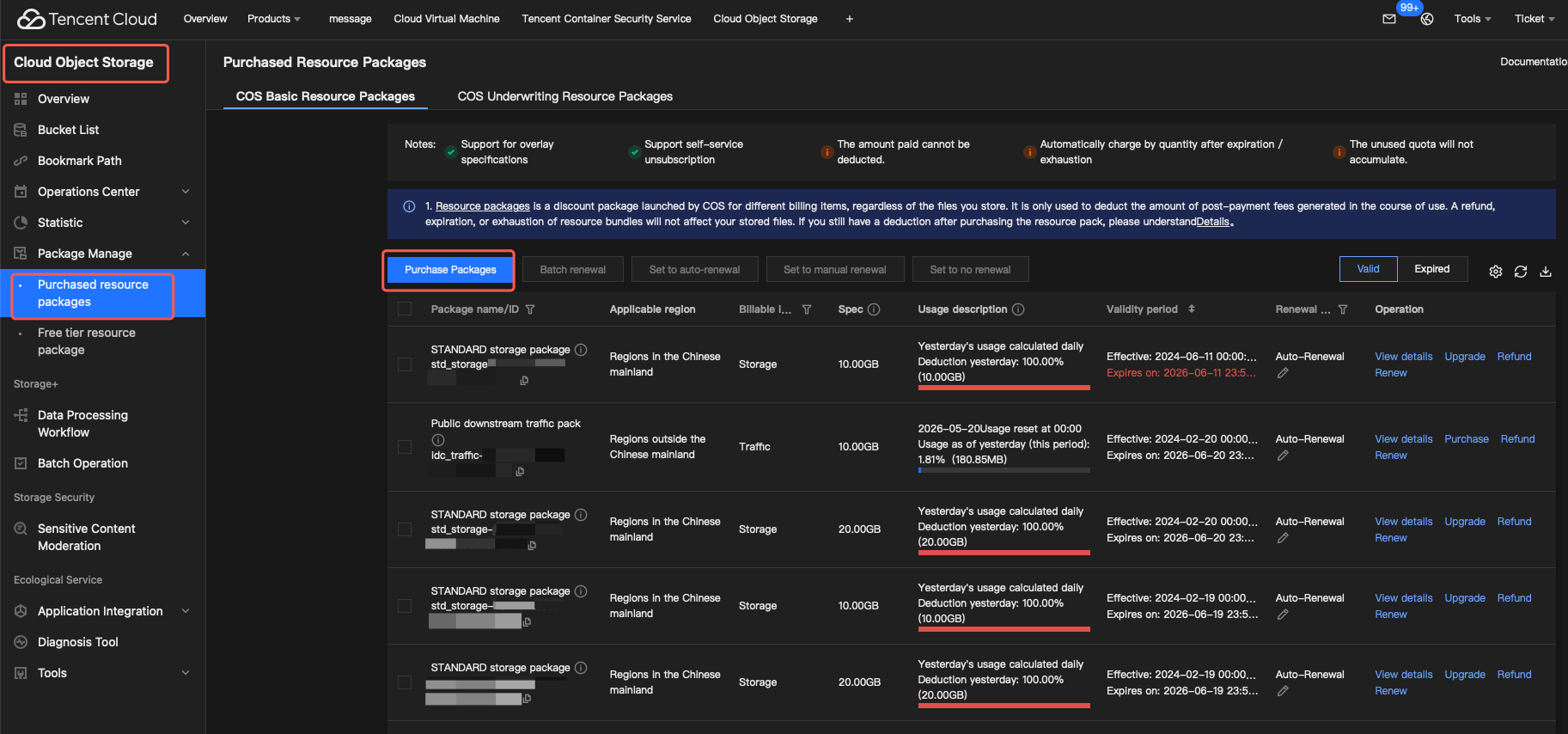Show Usage description info tooltip
Screen dimensions: 1568x734
point(1018,309)
